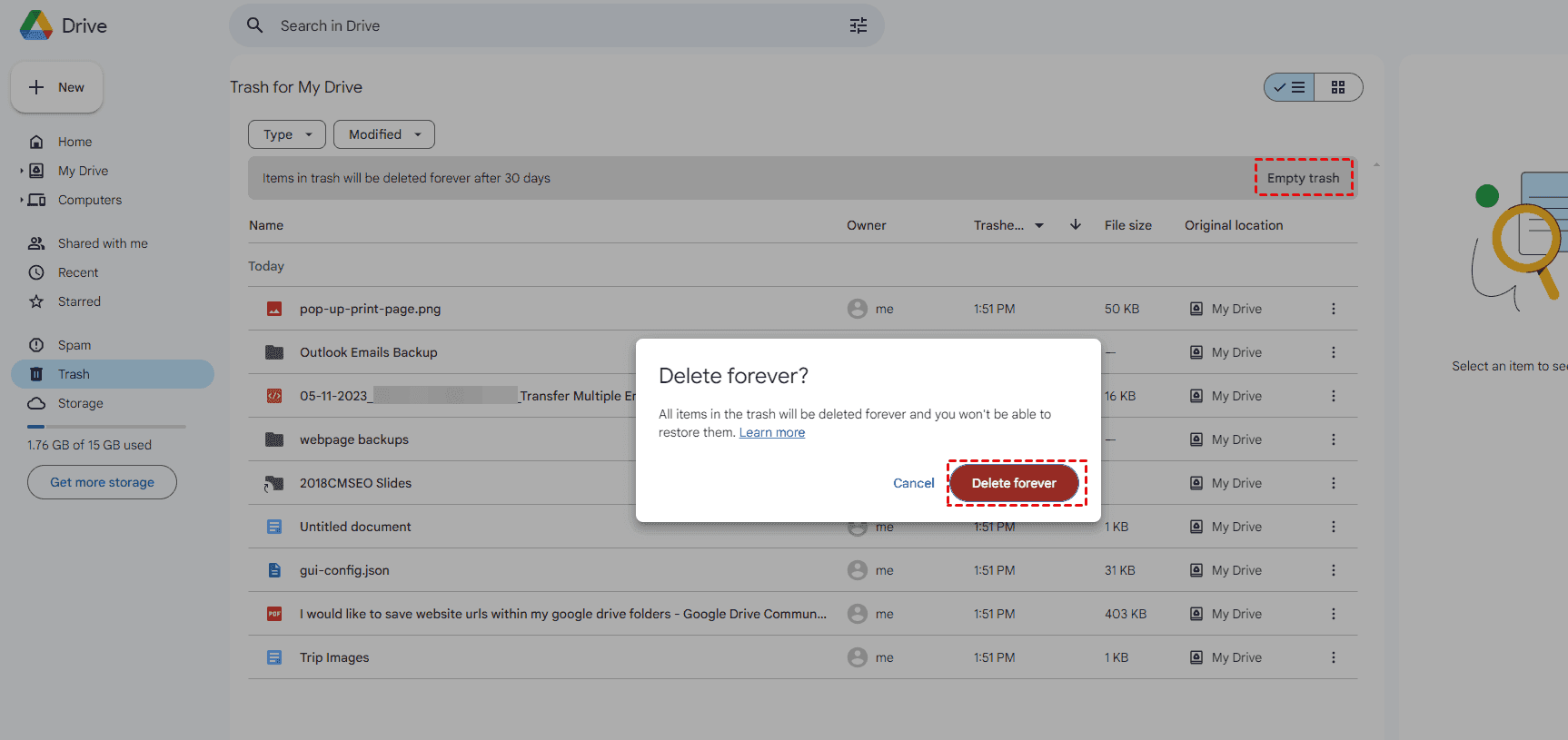Open Starred in the sidebar
The image size is (1568, 740).
click(79, 301)
